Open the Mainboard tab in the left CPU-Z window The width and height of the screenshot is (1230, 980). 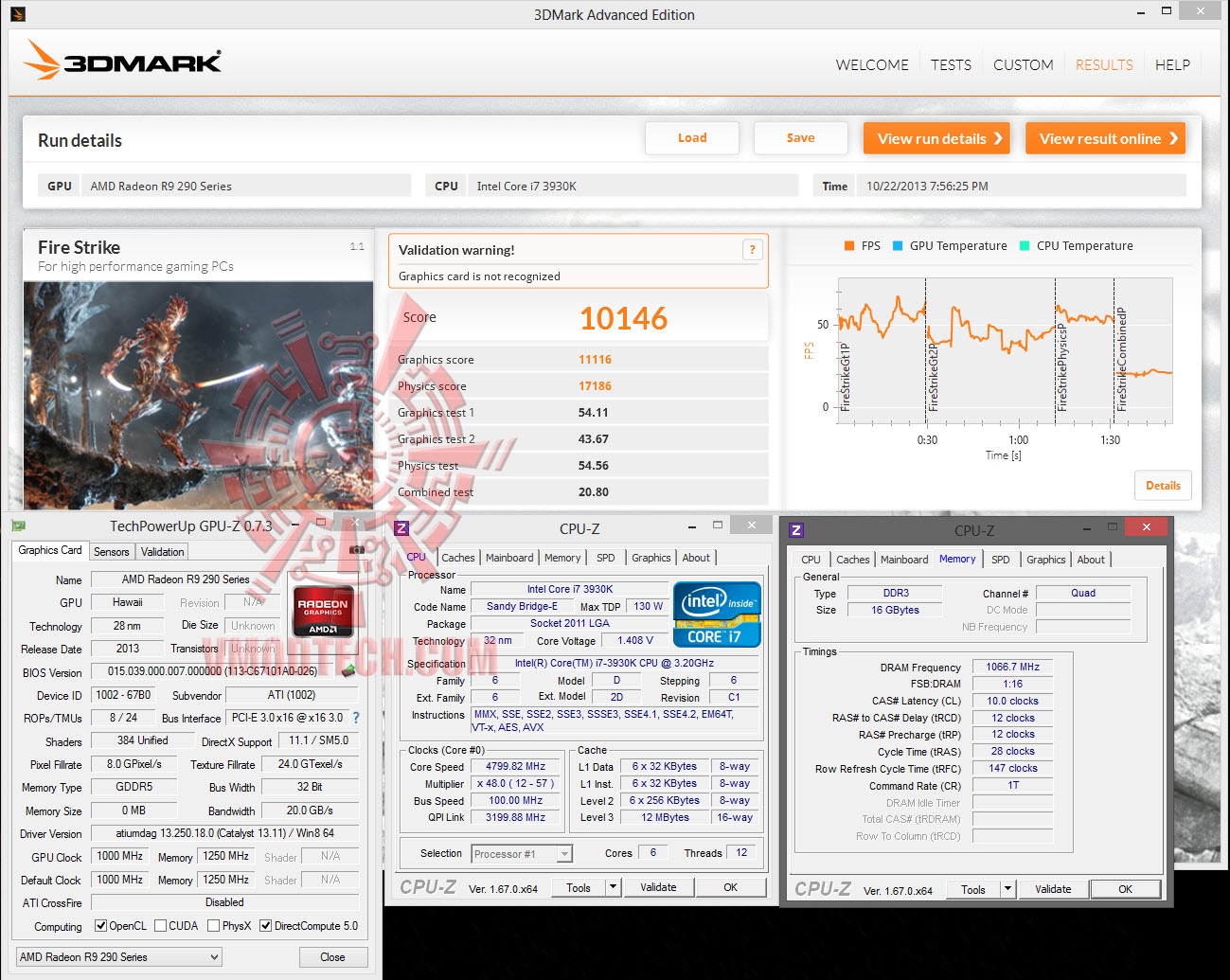(x=509, y=558)
